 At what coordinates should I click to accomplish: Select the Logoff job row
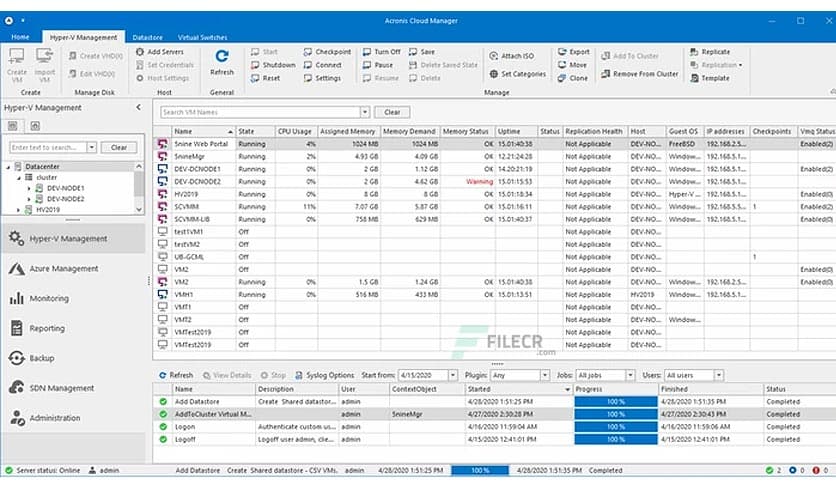tap(494, 440)
